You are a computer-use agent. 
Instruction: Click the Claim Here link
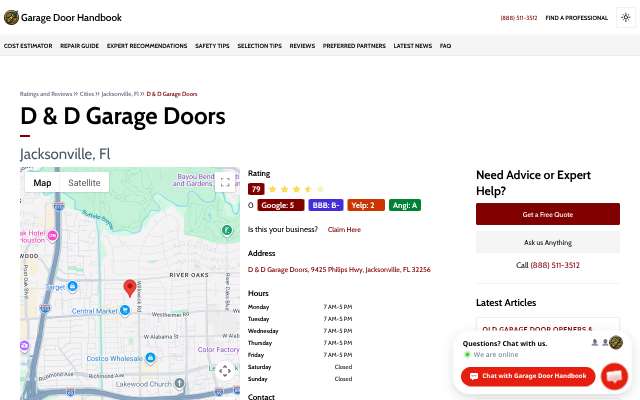(344, 229)
